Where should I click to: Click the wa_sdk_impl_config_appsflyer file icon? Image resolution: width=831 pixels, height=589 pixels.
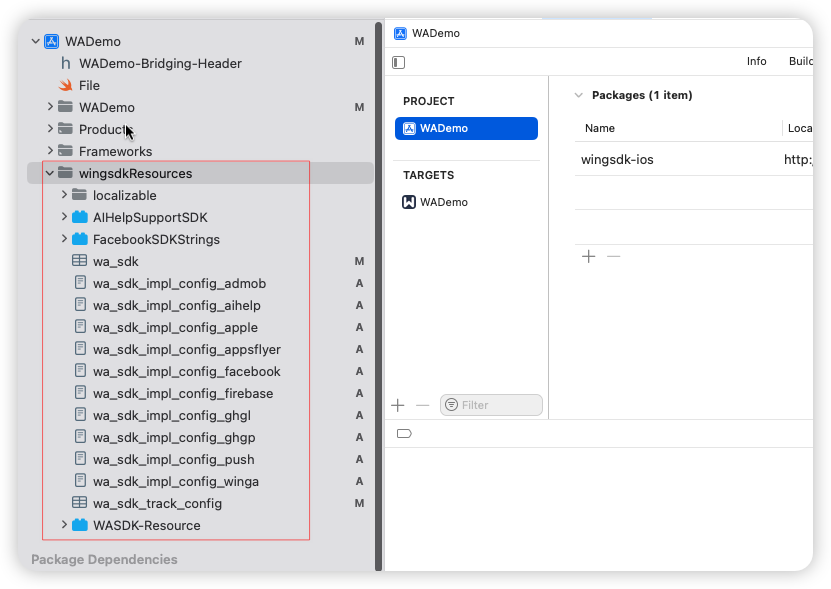80,349
